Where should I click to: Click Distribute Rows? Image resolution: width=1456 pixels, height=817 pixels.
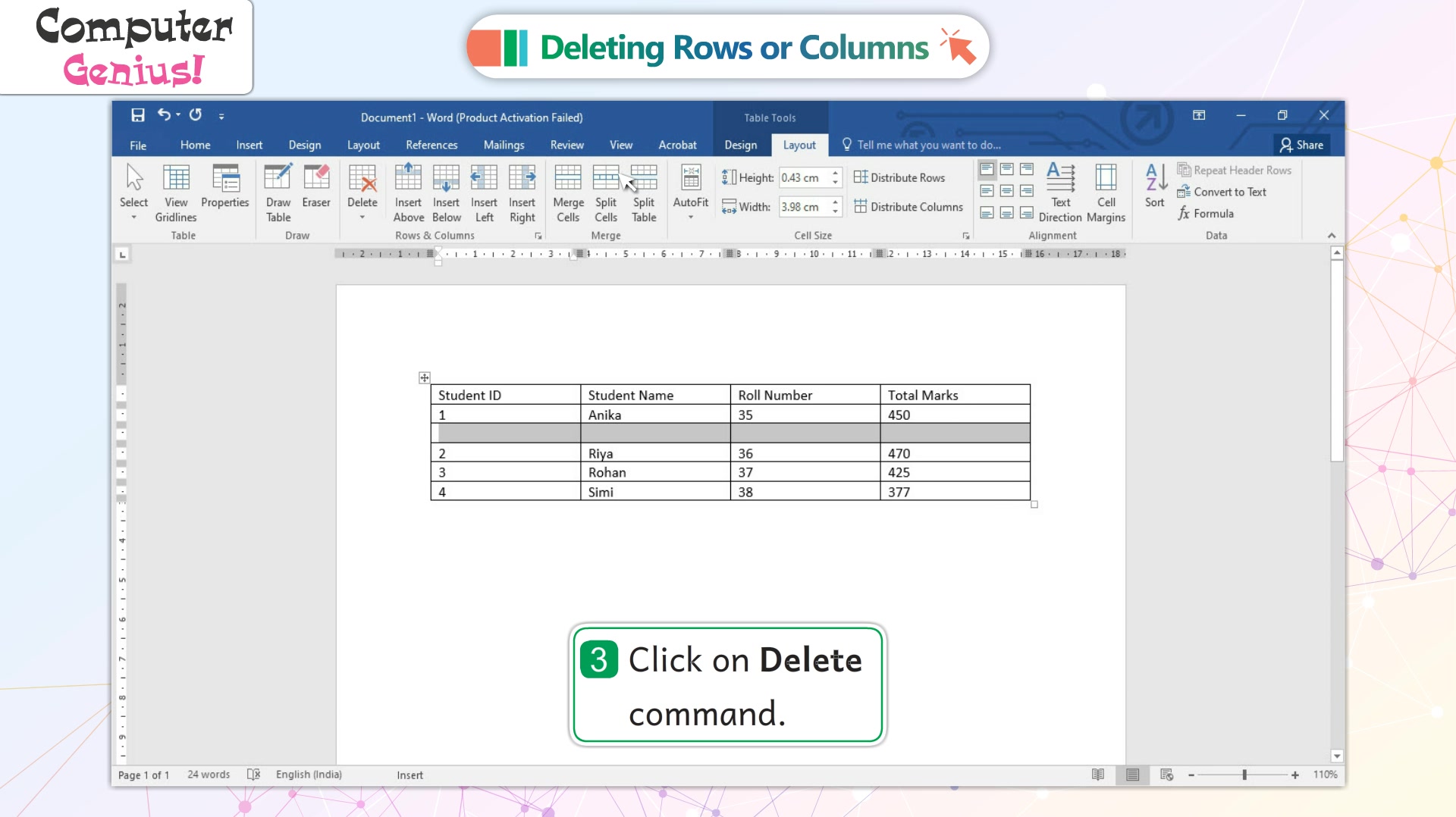point(899,177)
